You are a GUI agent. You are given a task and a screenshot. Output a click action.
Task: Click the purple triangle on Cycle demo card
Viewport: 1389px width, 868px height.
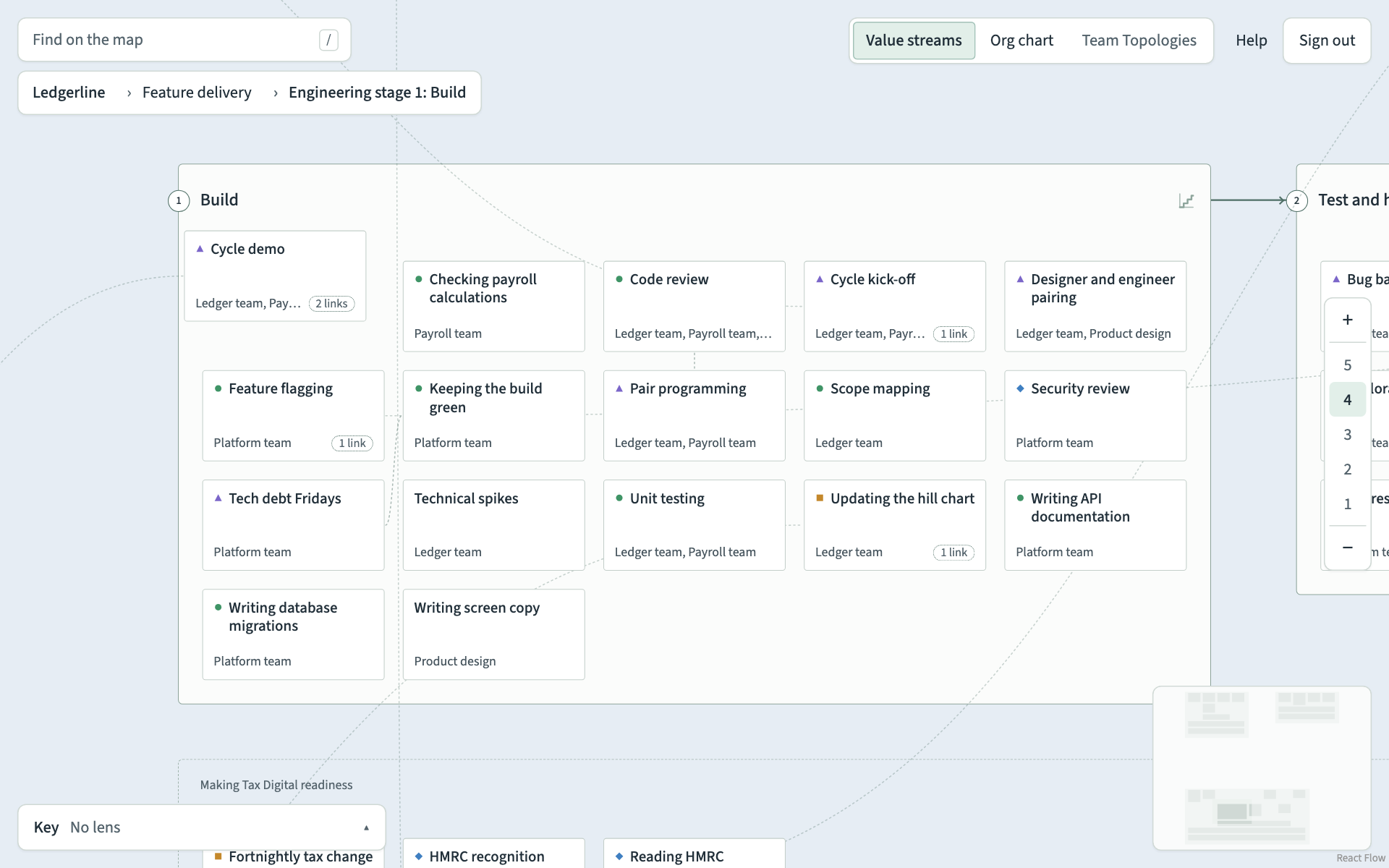200,249
